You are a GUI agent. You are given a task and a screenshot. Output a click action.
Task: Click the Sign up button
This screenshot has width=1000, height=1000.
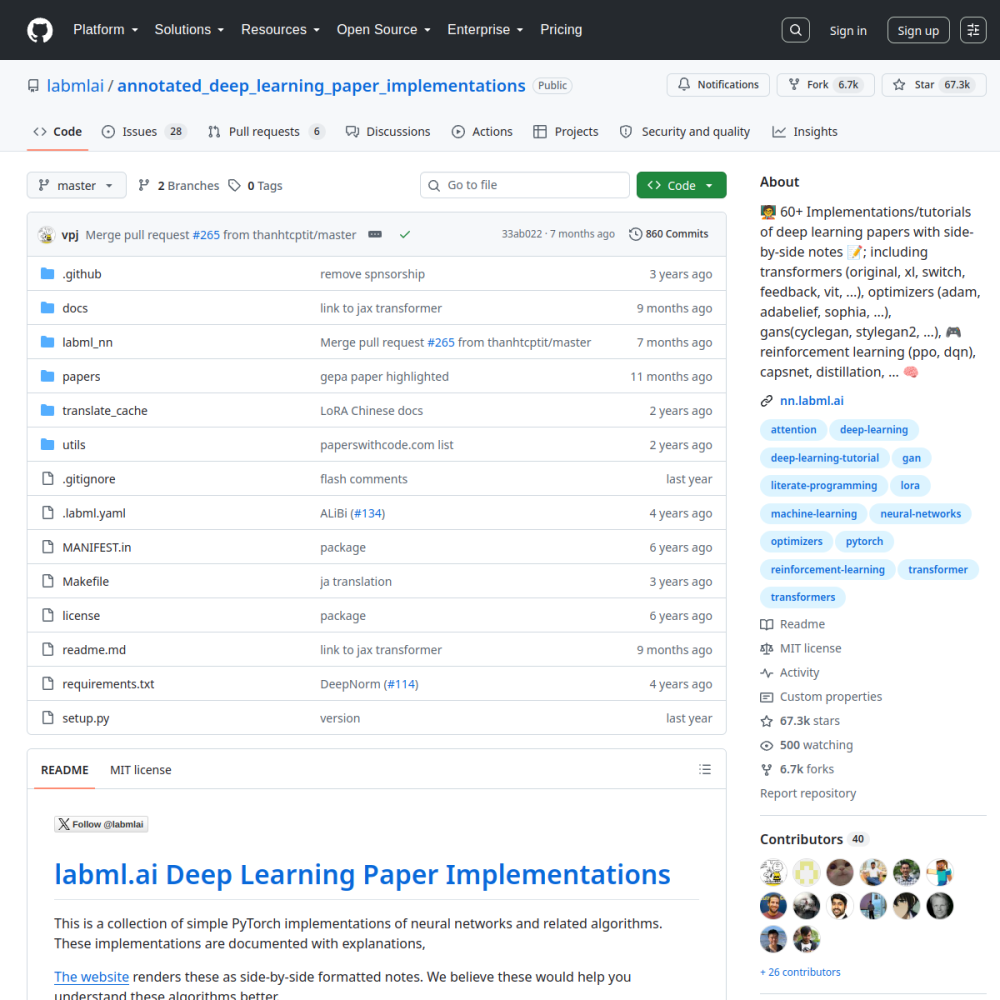(x=918, y=31)
